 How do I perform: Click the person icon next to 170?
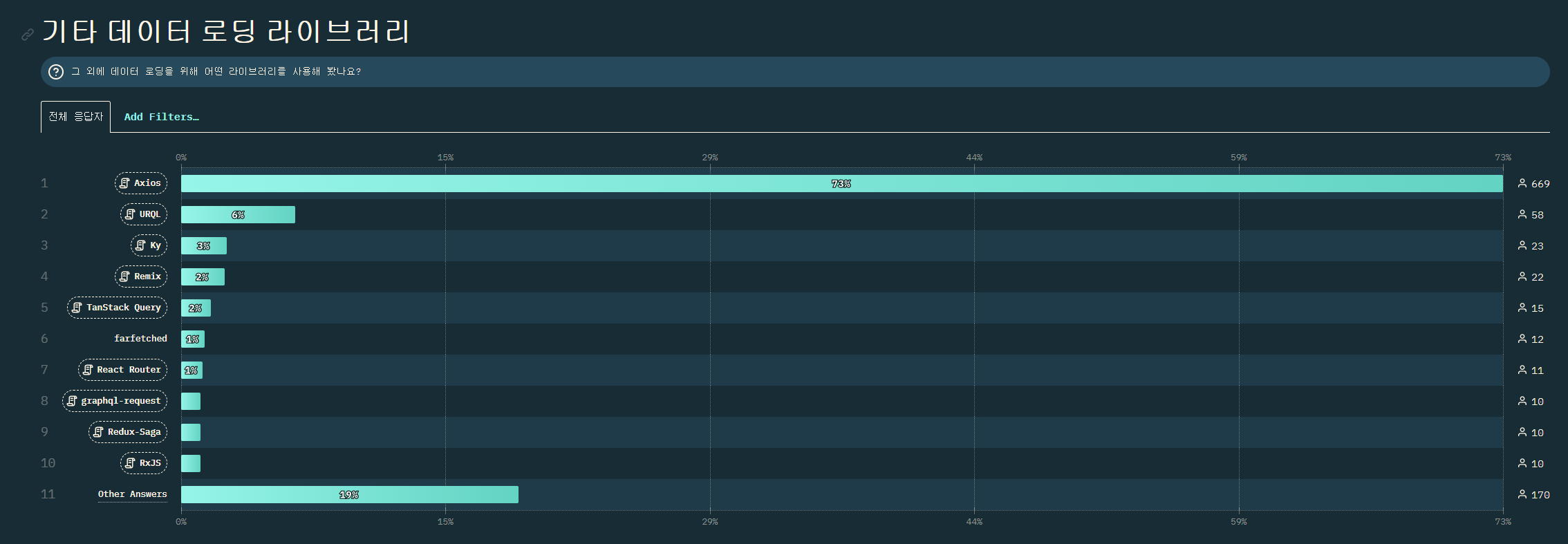point(1522,494)
